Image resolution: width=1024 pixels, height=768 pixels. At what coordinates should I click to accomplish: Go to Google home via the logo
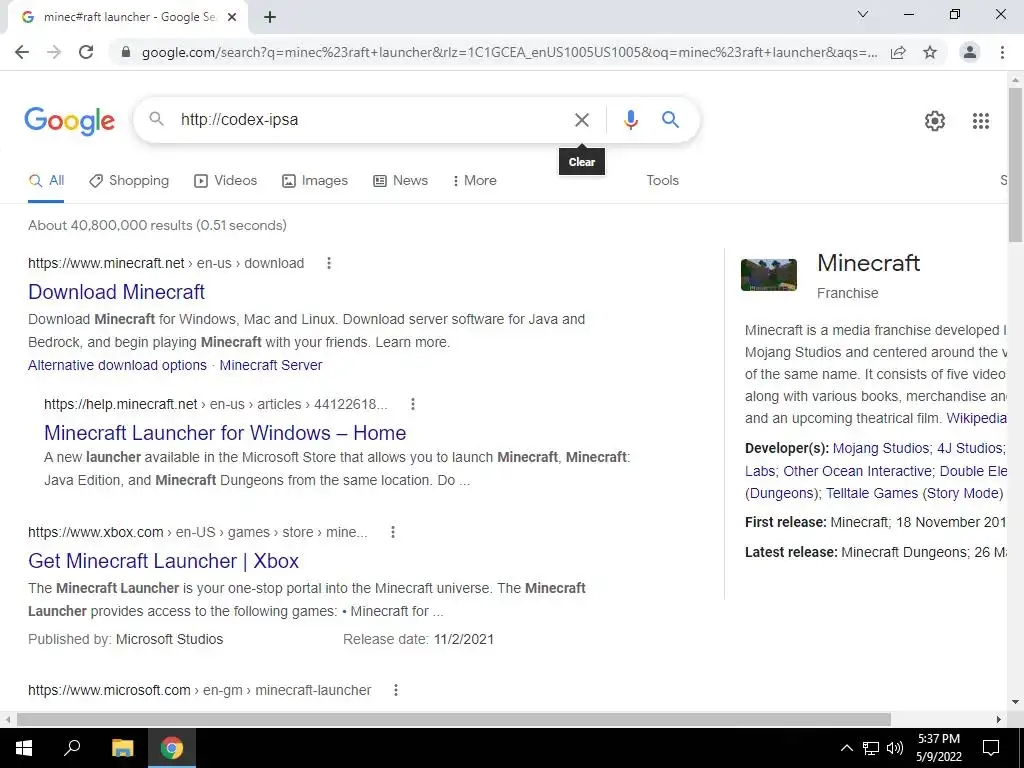pos(69,121)
